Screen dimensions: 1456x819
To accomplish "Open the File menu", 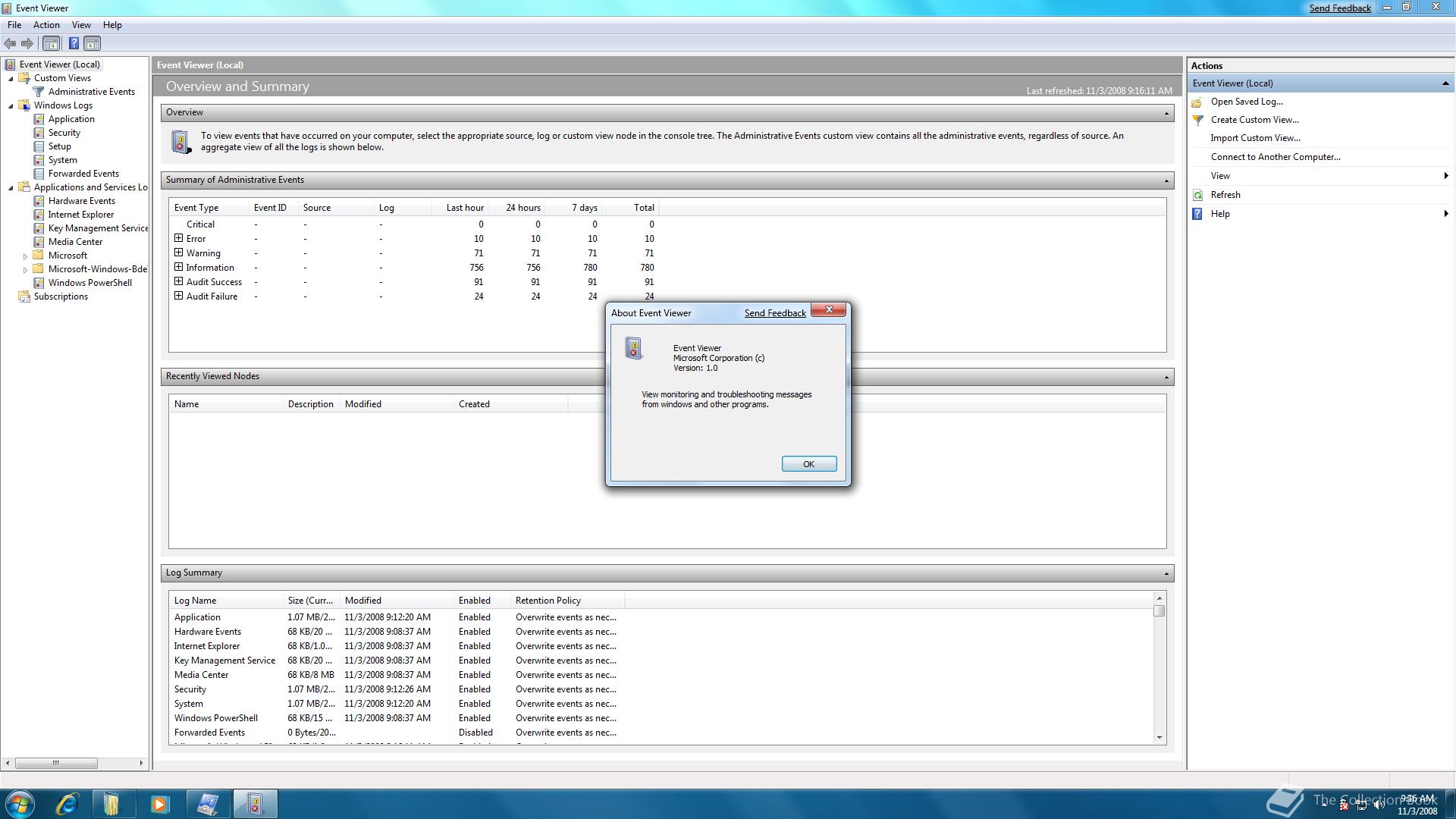I will [14, 25].
